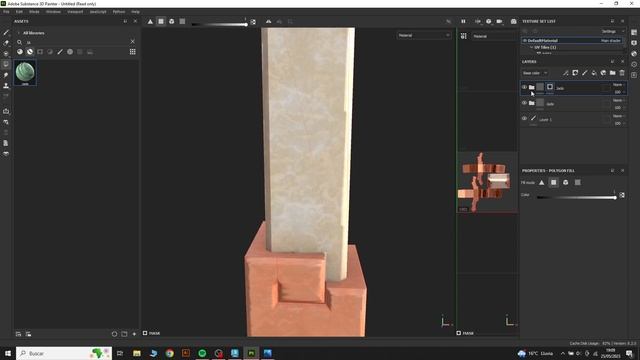Viewport: 640px width, 360px height.
Task: Set Properties fill mode to mesh
Action: click(565, 182)
